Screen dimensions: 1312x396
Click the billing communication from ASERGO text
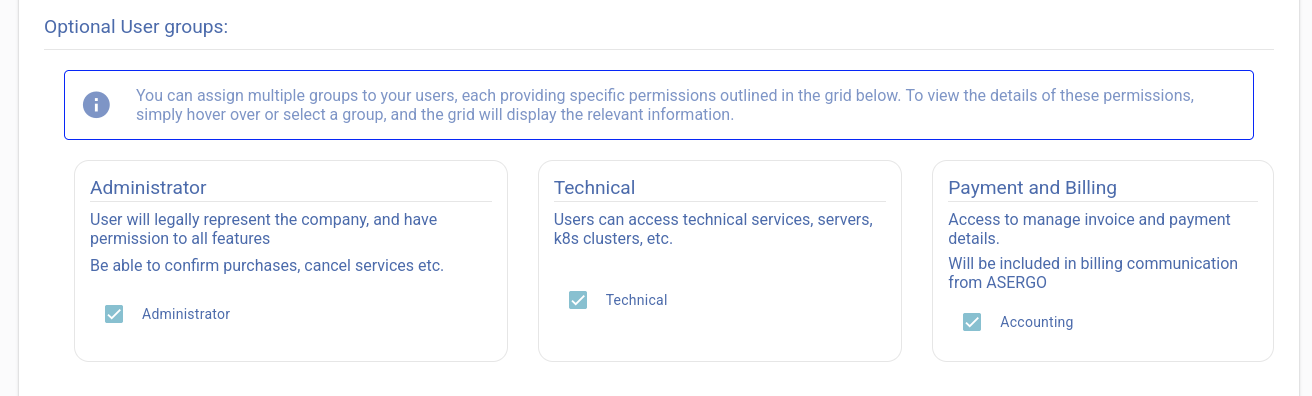pyautogui.click(x=1093, y=273)
